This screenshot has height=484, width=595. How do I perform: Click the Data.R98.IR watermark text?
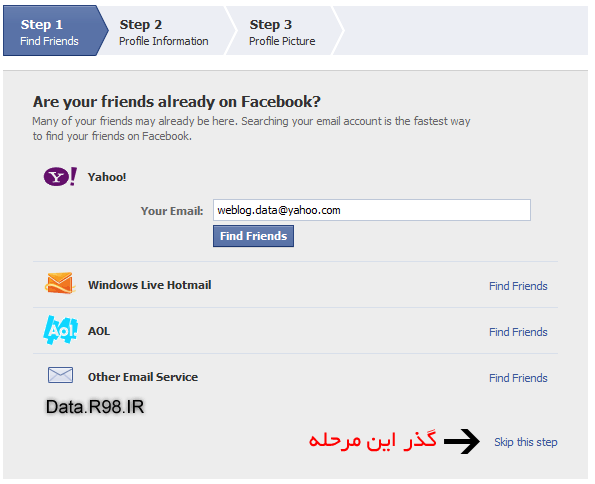(95, 407)
